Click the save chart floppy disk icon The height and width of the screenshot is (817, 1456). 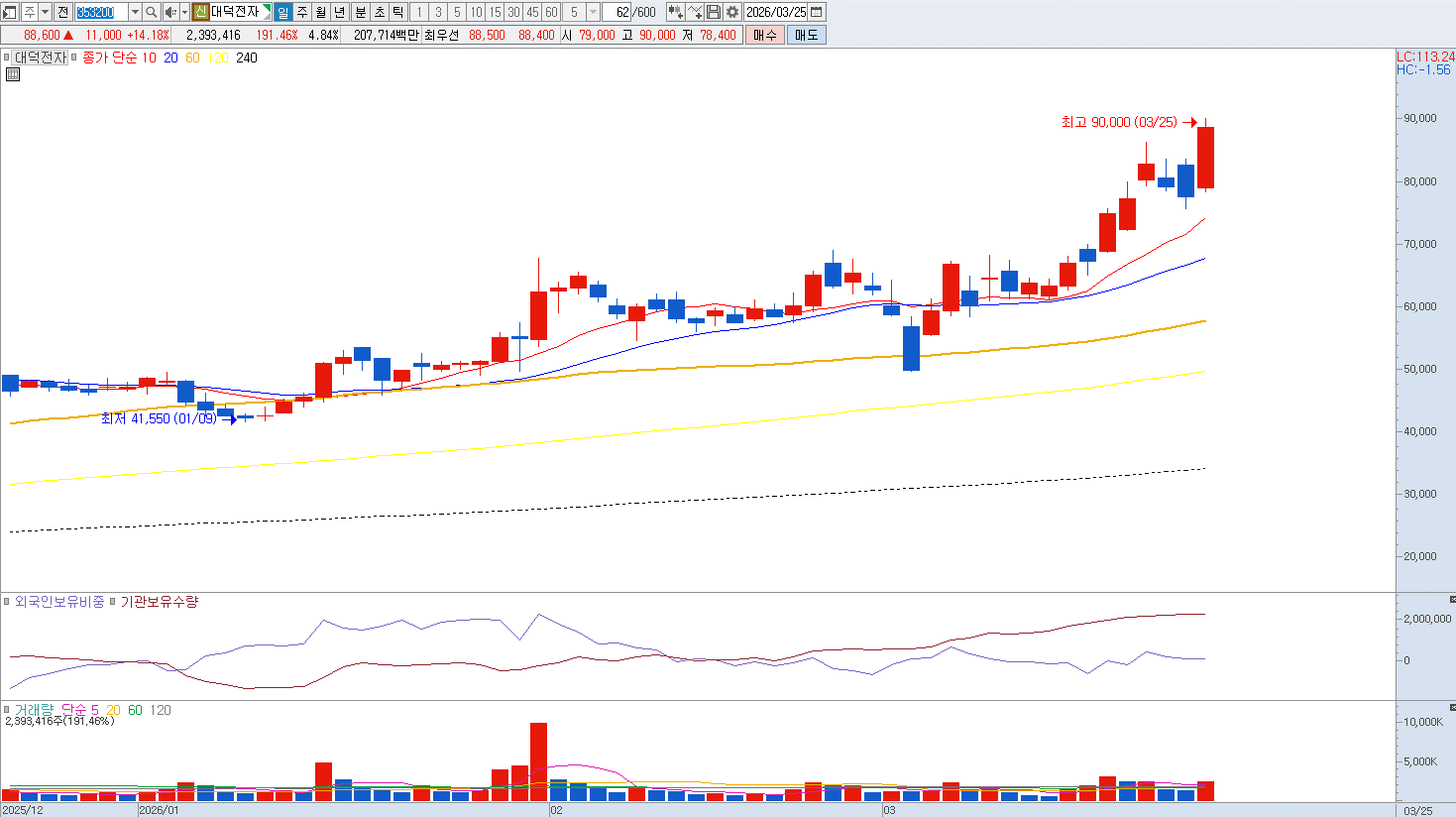click(714, 12)
